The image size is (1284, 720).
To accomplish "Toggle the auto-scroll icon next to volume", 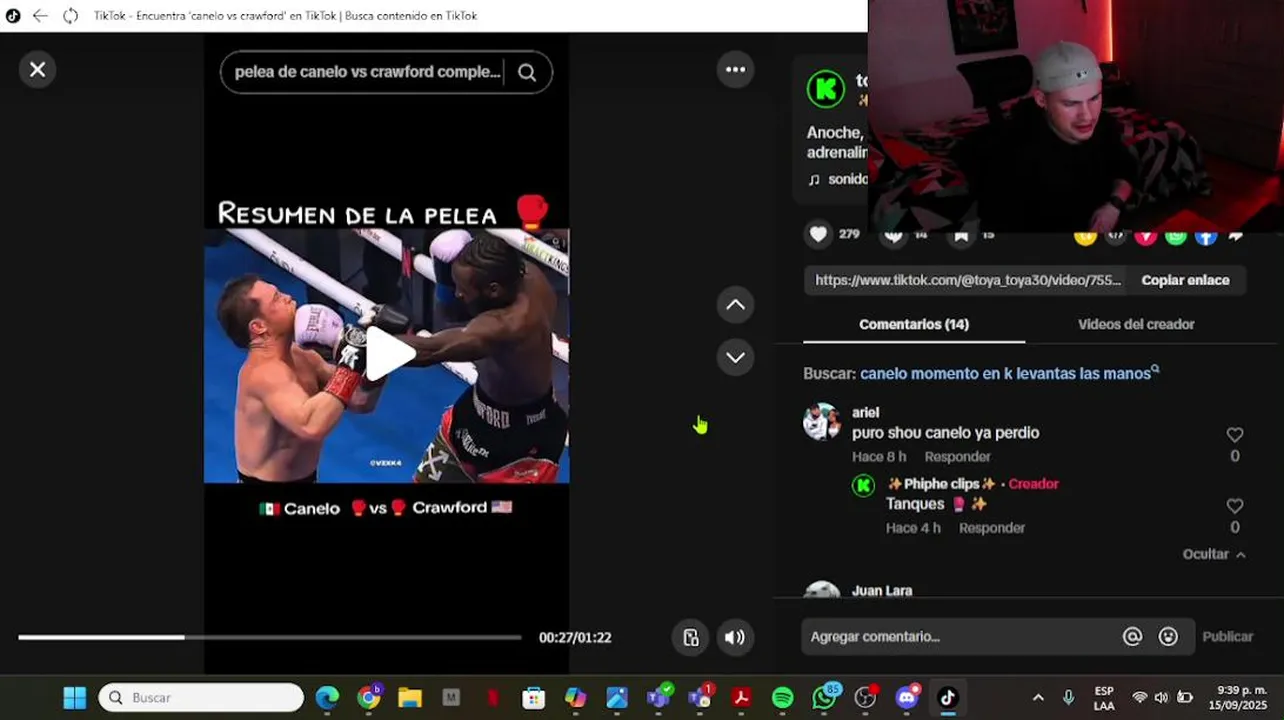I will (691, 637).
